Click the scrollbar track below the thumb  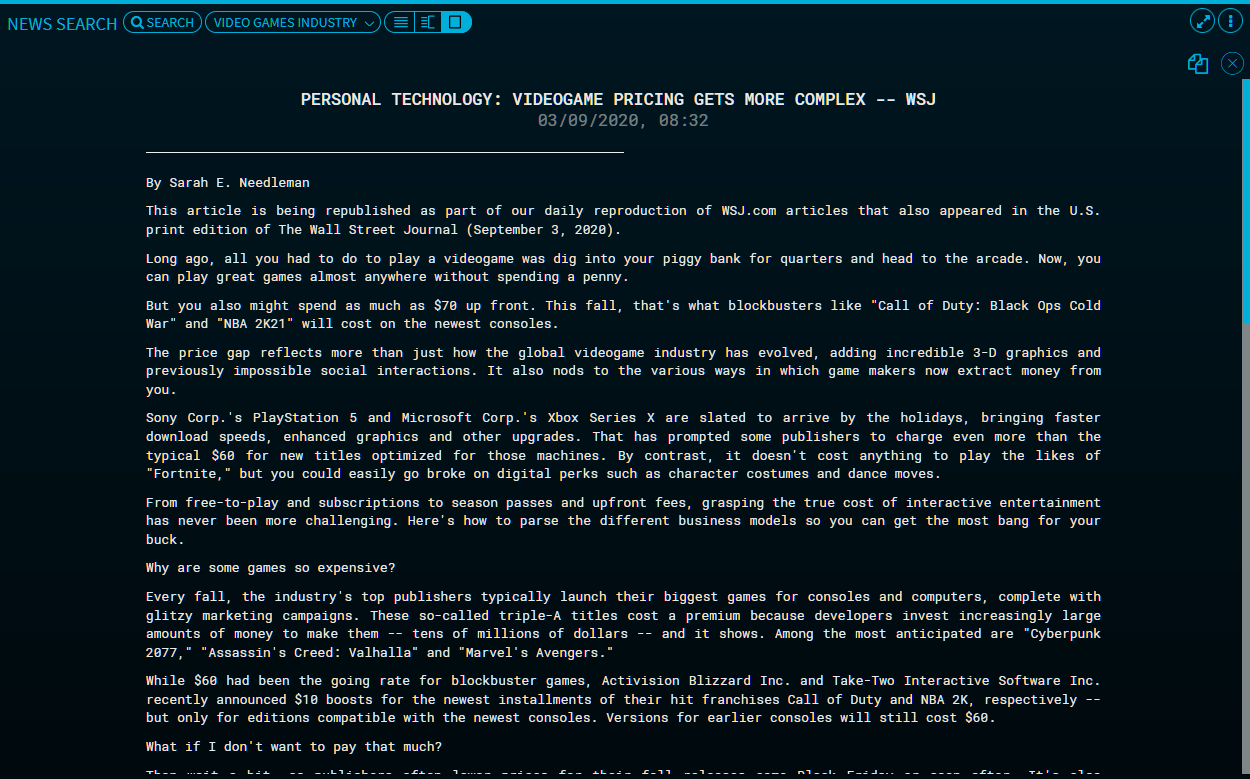coord(1245,550)
